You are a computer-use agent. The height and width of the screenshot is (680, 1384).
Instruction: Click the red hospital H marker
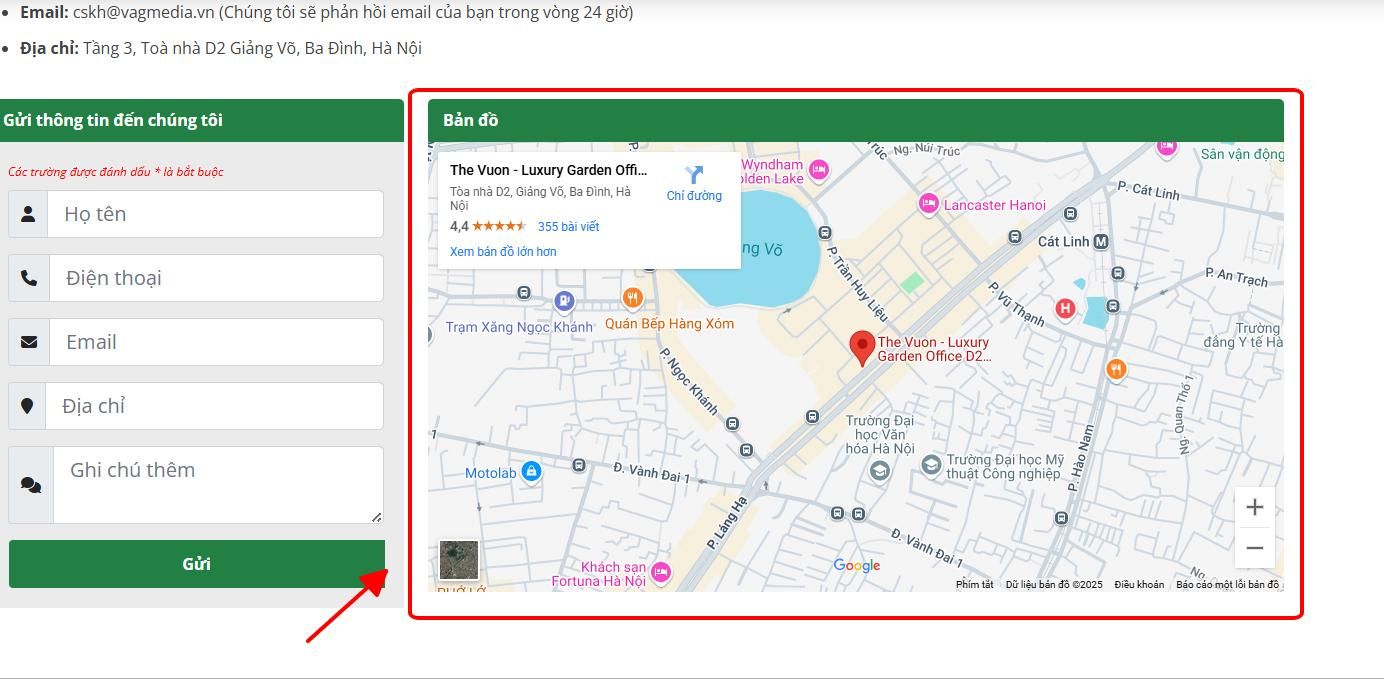pyautogui.click(x=1065, y=308)
